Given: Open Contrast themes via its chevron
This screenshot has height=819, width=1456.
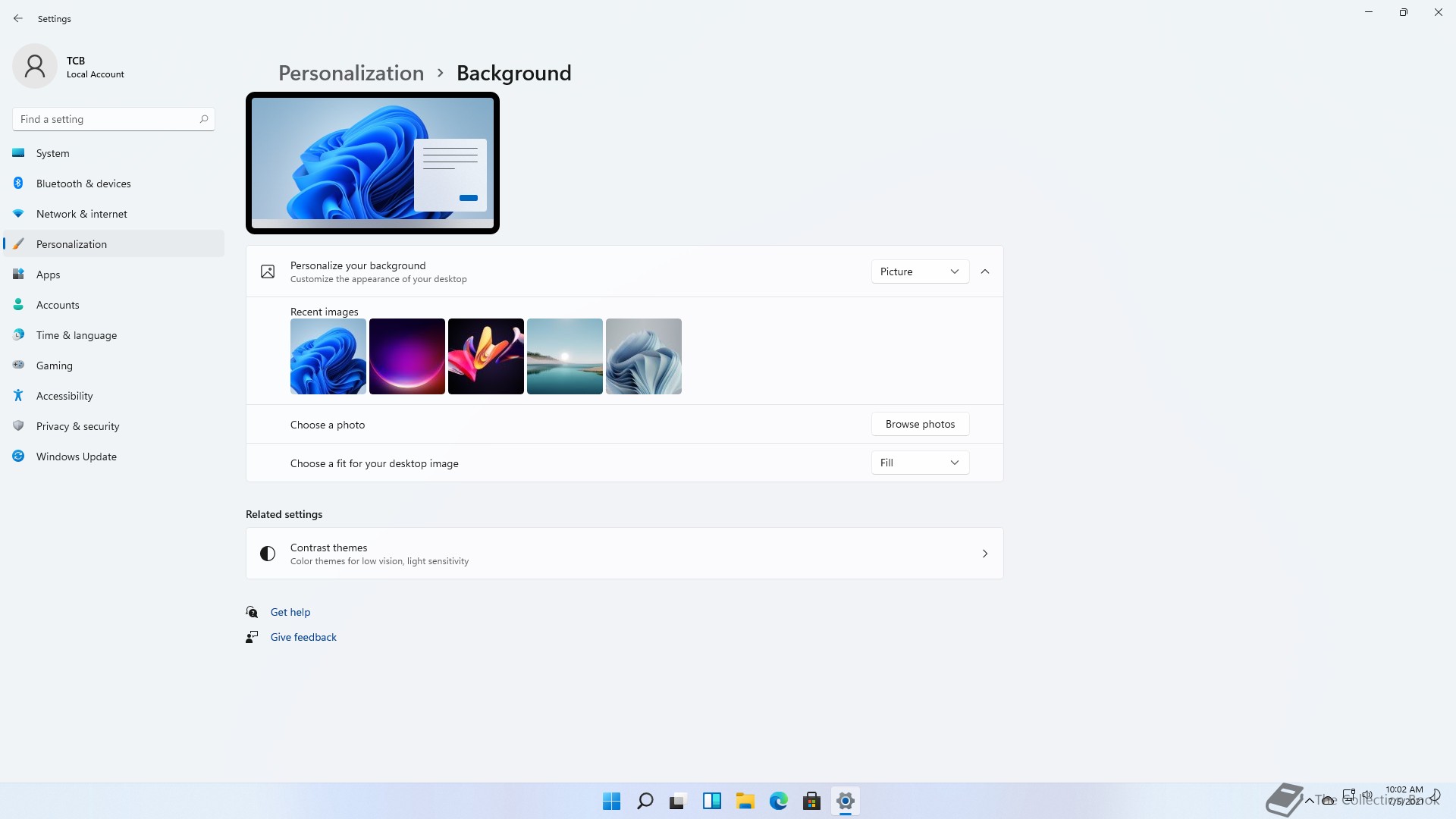Looking at the screenshot, I should (985, 554).
